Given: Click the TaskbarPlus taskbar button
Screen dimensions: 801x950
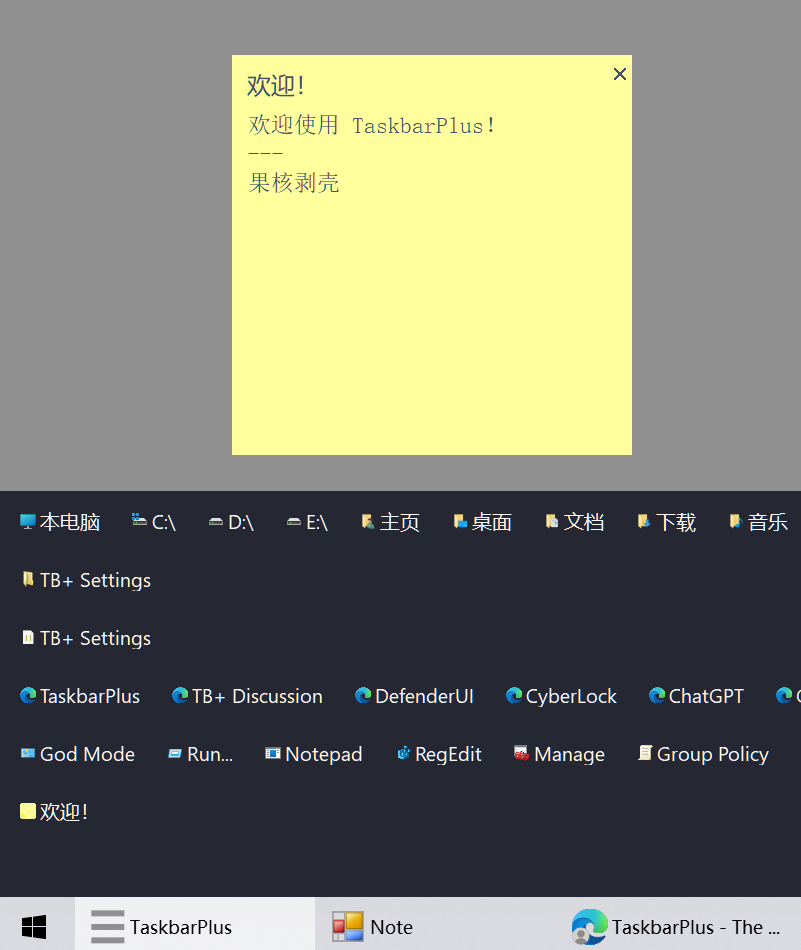Looking at the screenshot, I should pos(194,926).
